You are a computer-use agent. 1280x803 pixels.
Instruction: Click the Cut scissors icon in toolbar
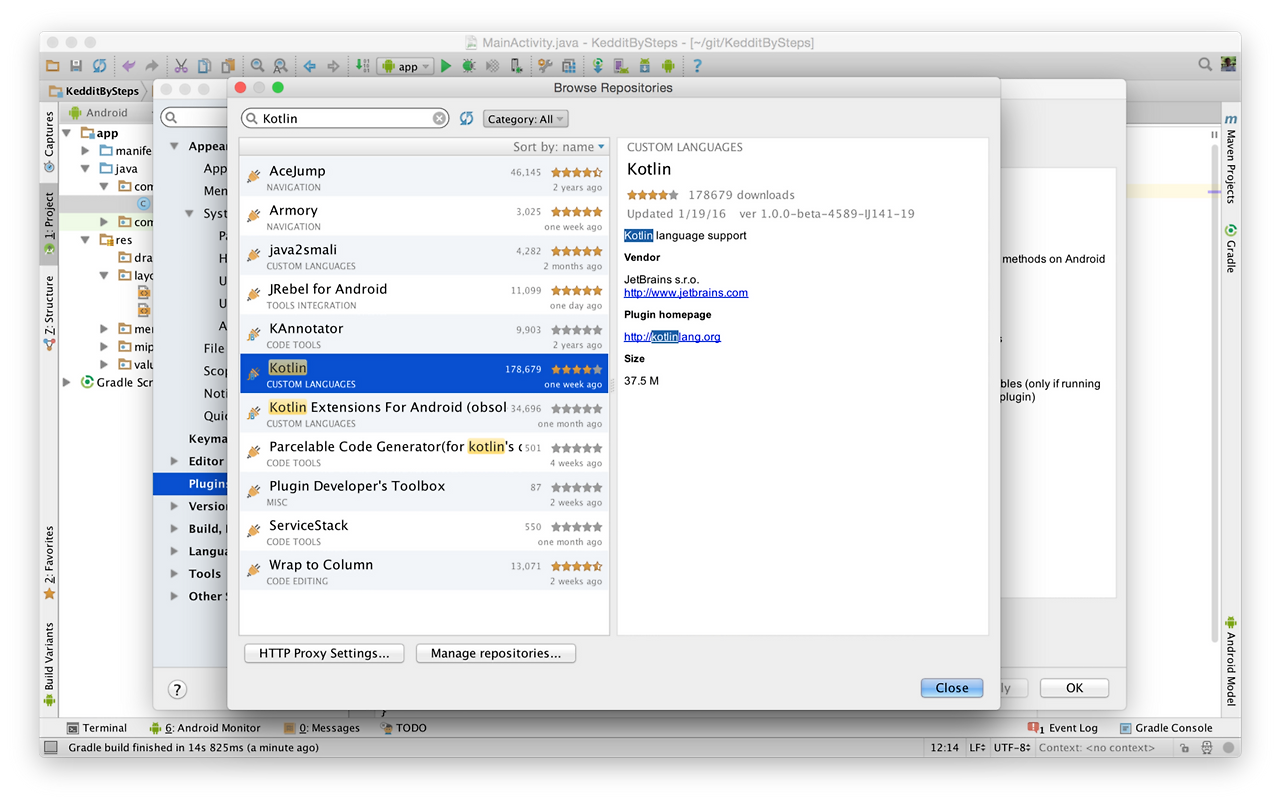(181, 66)
